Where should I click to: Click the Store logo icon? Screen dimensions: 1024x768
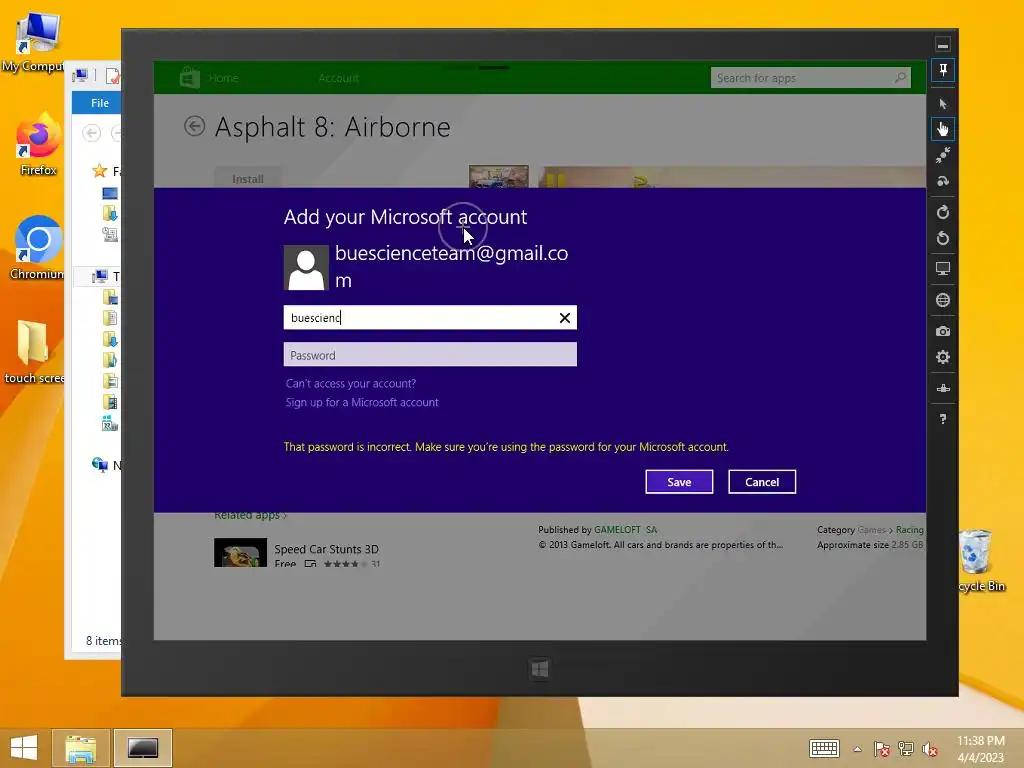coord(189,78)
